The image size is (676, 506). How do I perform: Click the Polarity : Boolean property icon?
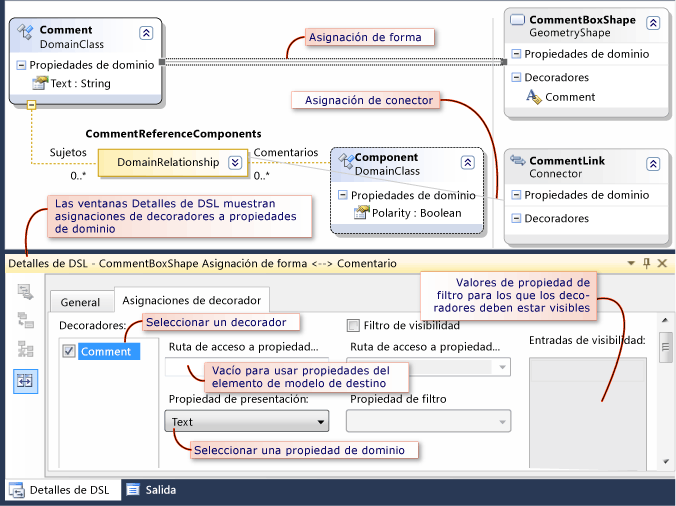(362, 212)
